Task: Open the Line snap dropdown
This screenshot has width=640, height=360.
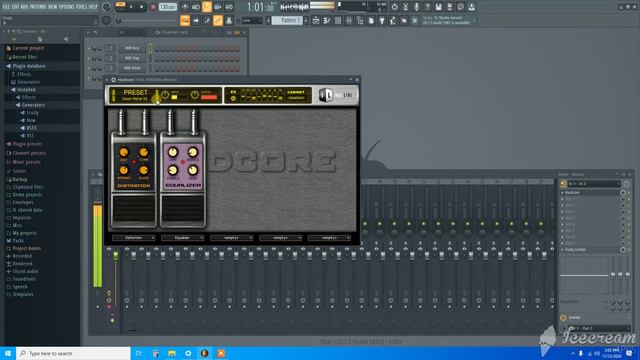Action: pyautogui.click(x=252, y=20)
